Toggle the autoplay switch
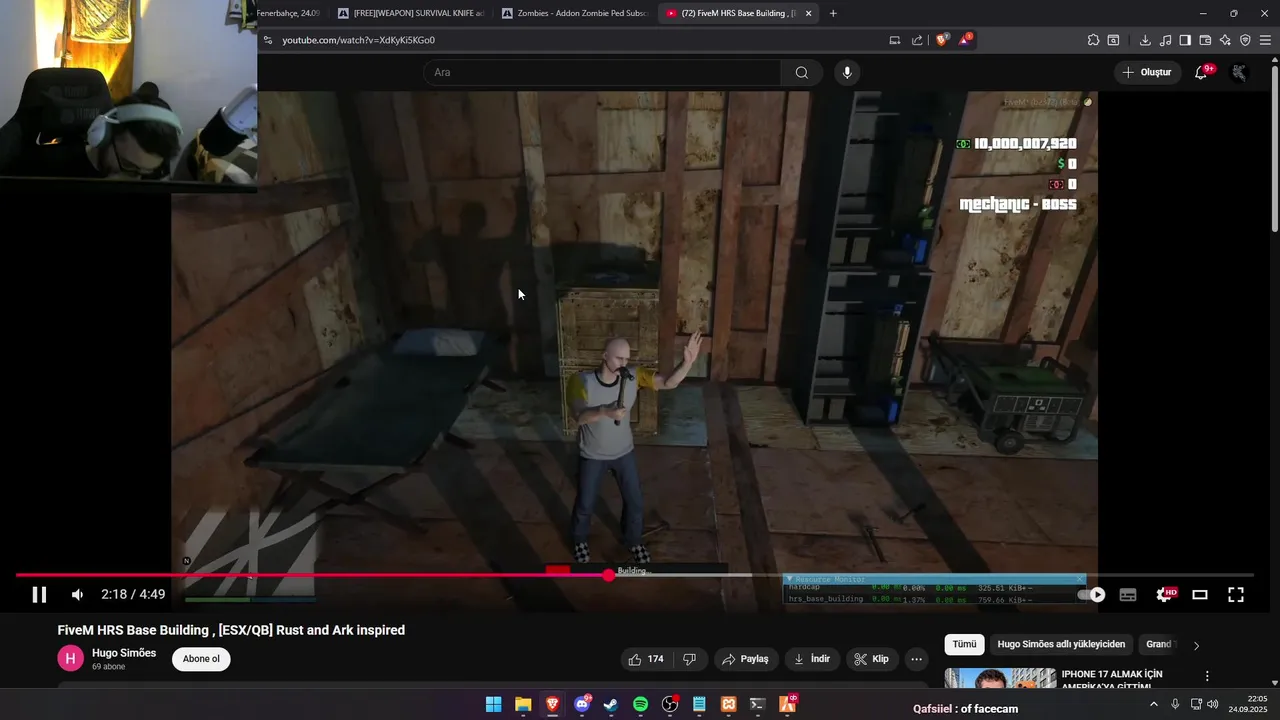The image size is (1280, 720). click(x=1092, y=595)
